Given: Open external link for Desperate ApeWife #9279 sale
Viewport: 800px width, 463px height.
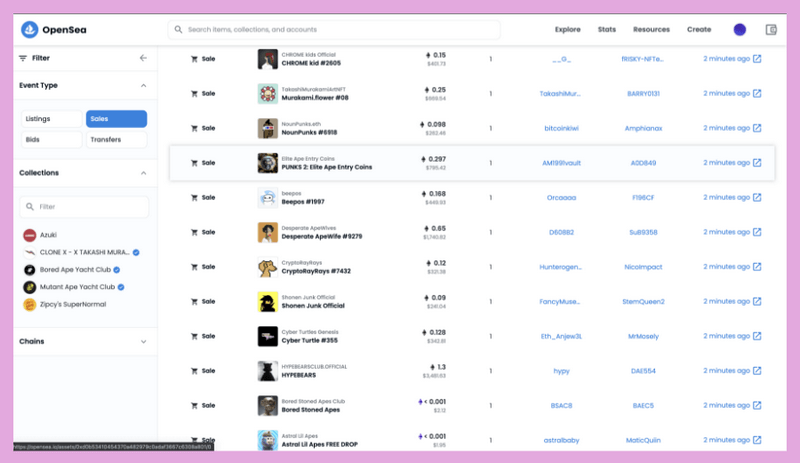Looking at the screenshot, I should pos(757,232).
